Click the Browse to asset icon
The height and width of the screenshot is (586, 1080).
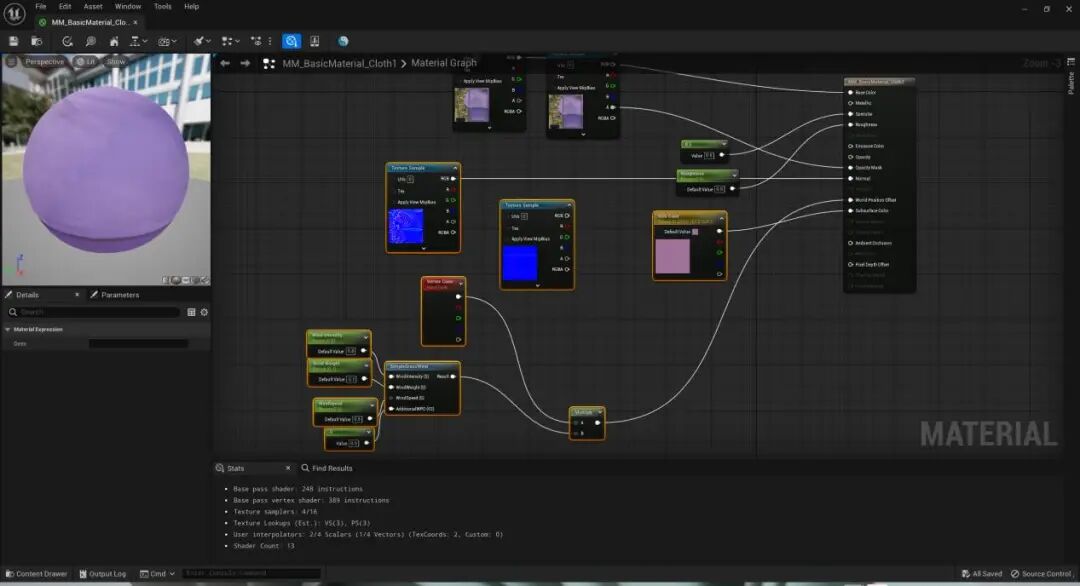click(x=37, y=41)
